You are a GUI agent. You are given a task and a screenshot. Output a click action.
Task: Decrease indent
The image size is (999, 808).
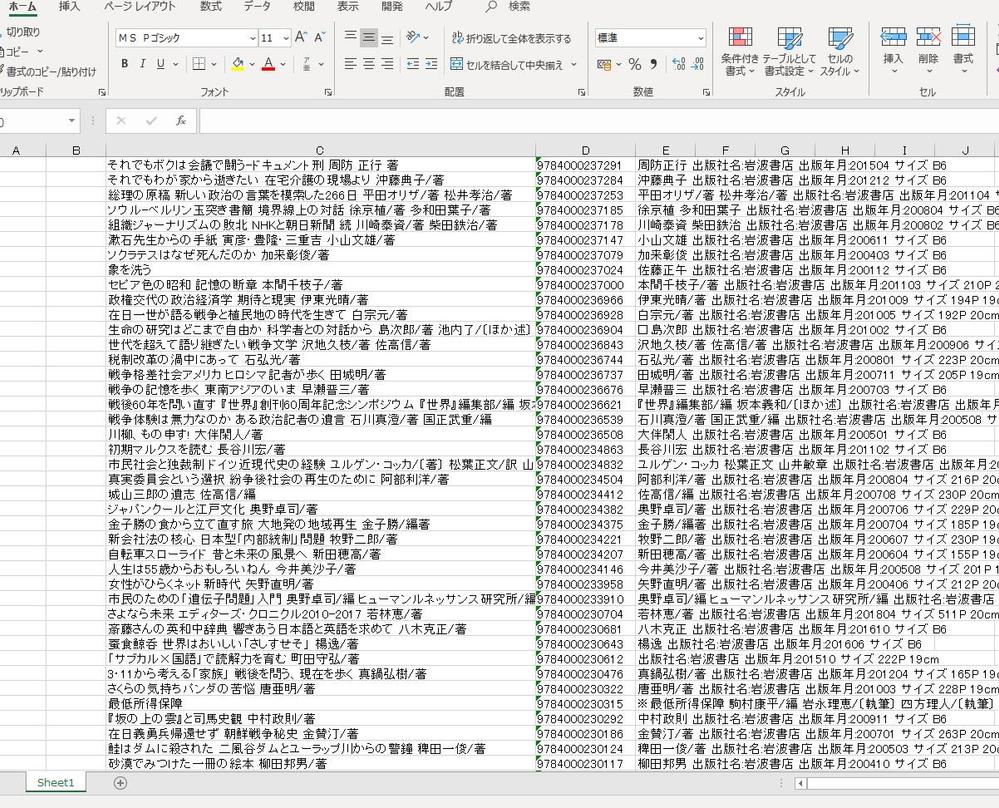tap(413, 64)
